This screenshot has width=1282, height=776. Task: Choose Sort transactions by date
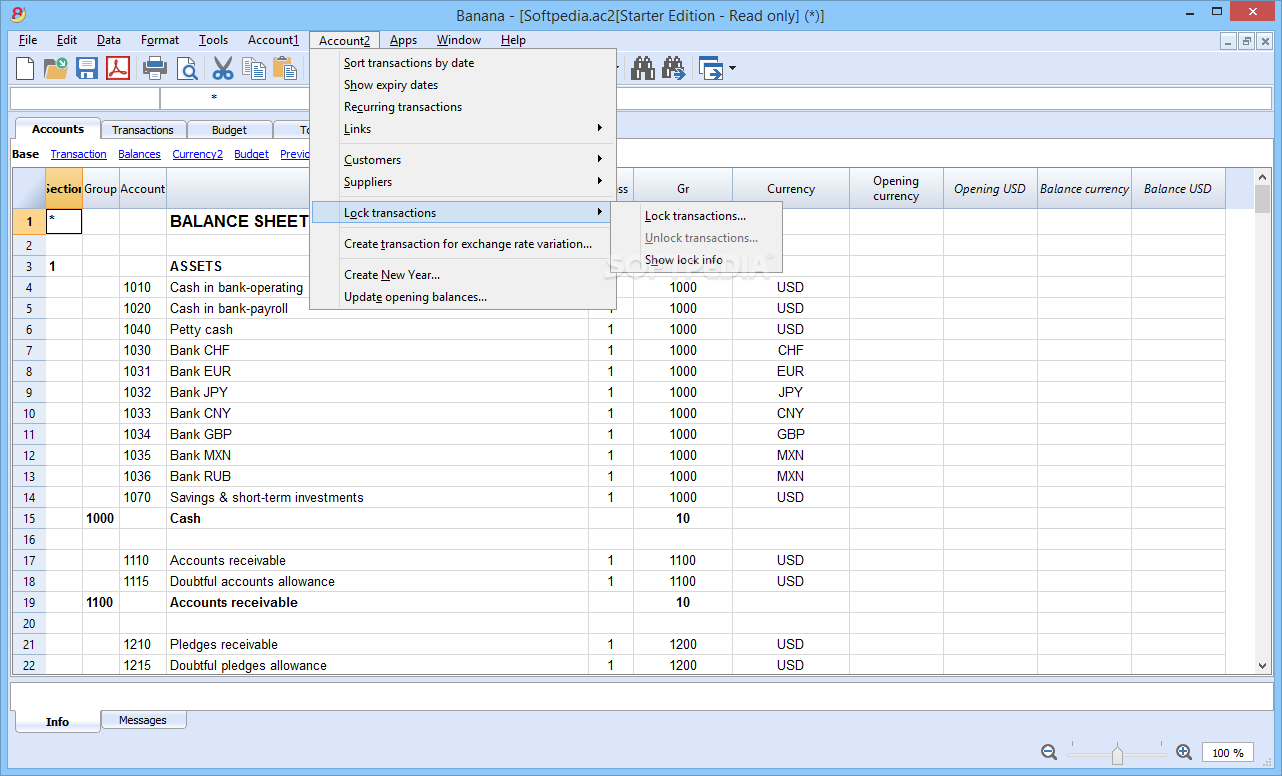point(464,63)
